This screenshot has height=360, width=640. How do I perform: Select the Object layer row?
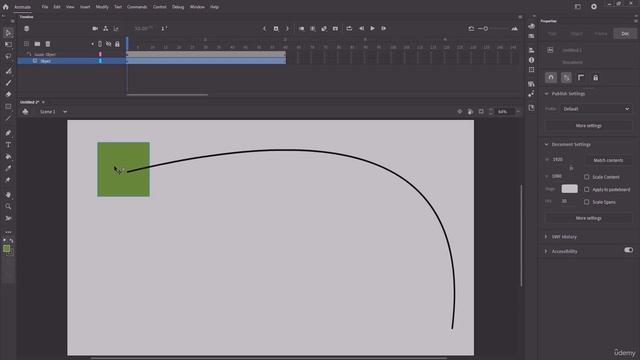tap(72, 61)
